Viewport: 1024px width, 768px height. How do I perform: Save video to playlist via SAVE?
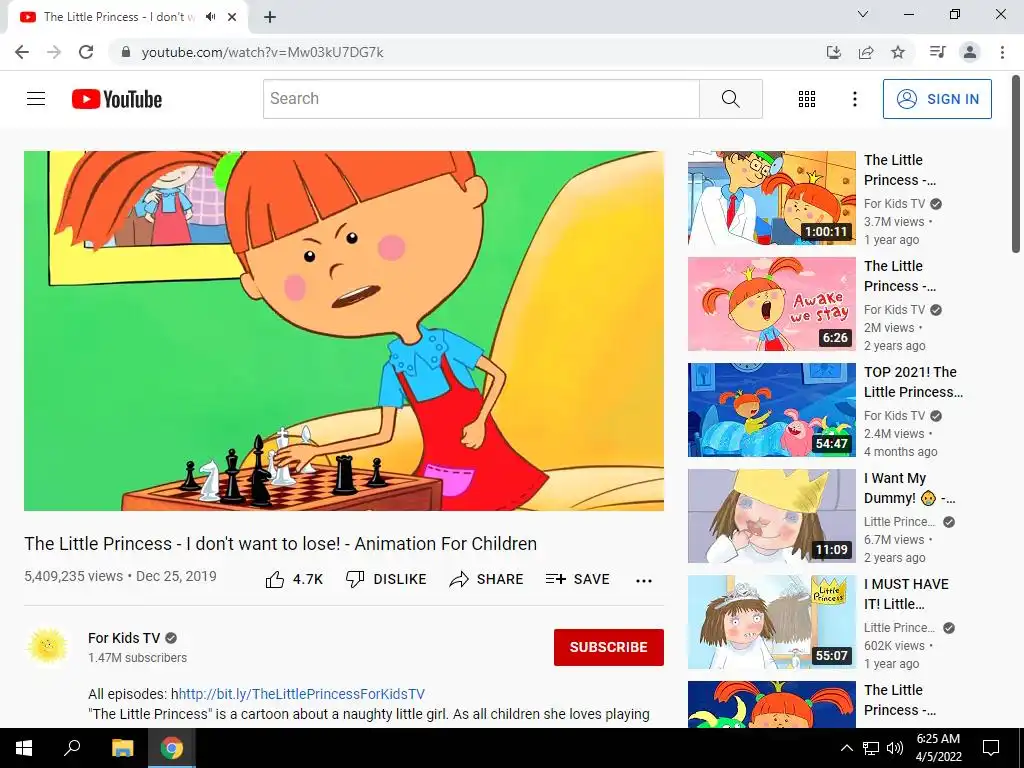point(577,579)
